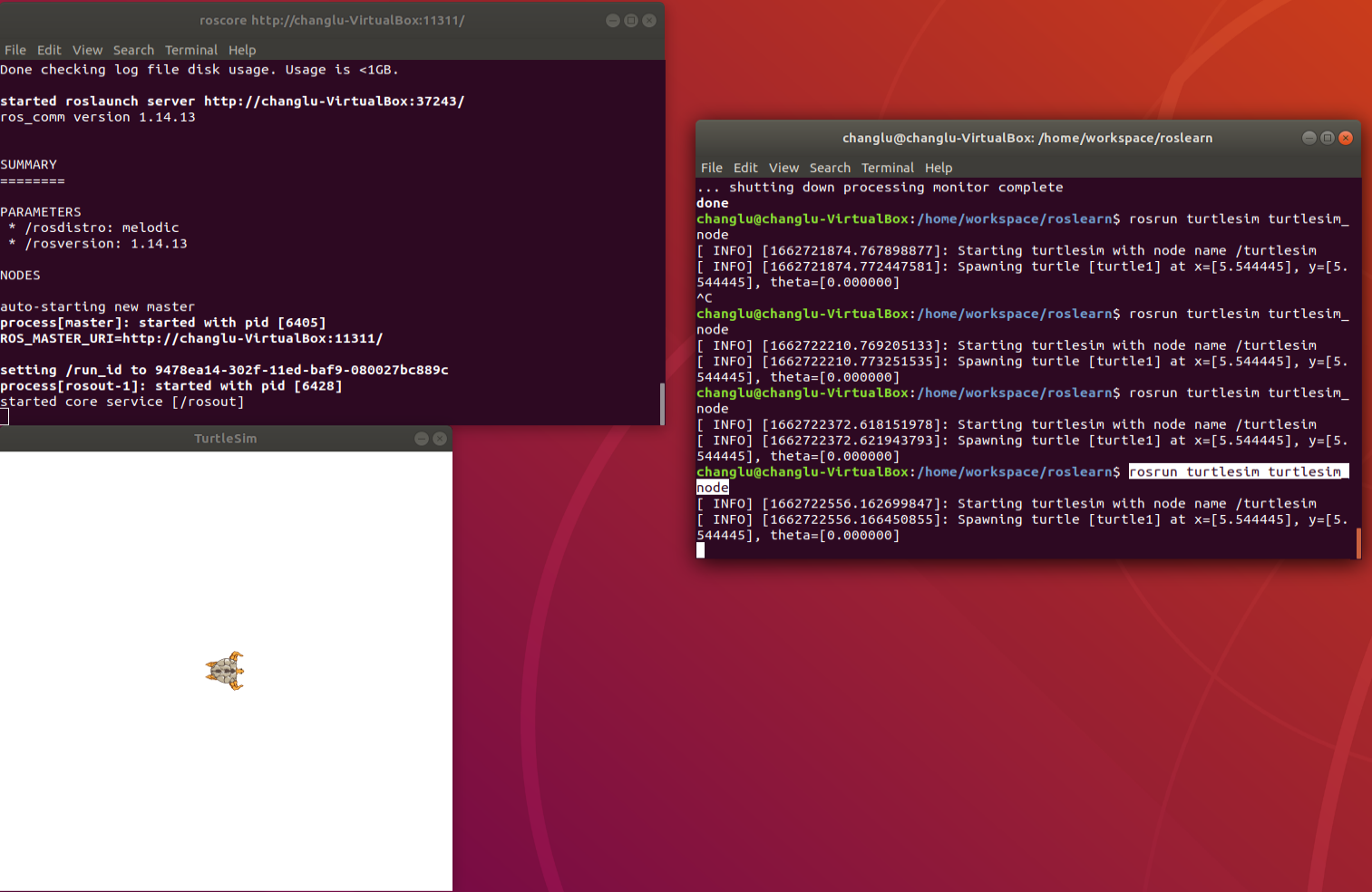Maximize the roscore terminal window
1372x892 pixels.
point(631,20)
